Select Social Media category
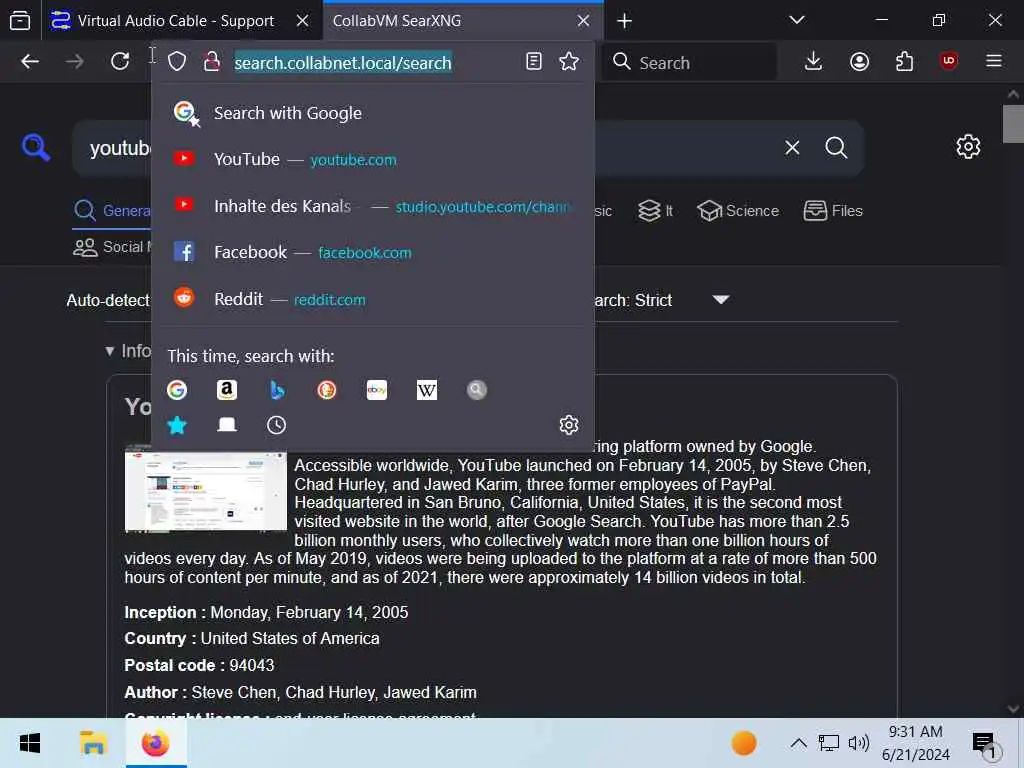 [x=112, y=247]
